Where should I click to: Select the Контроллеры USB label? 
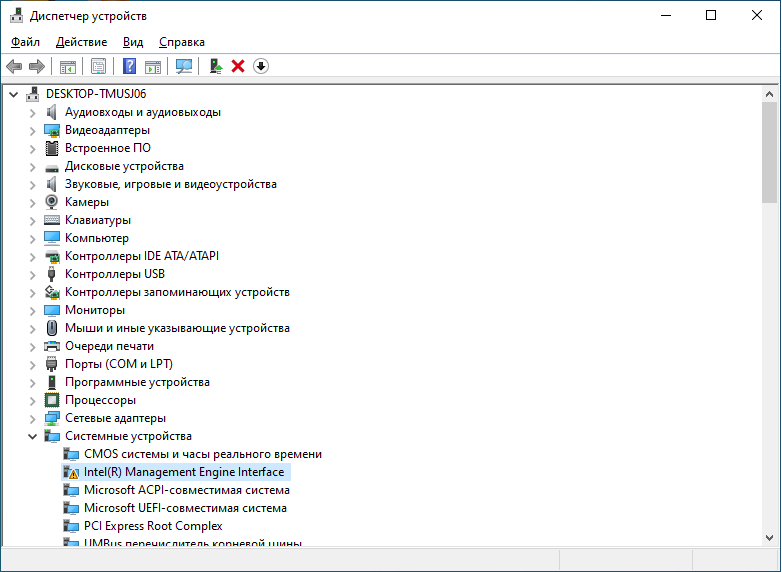(x=115, y=274)
